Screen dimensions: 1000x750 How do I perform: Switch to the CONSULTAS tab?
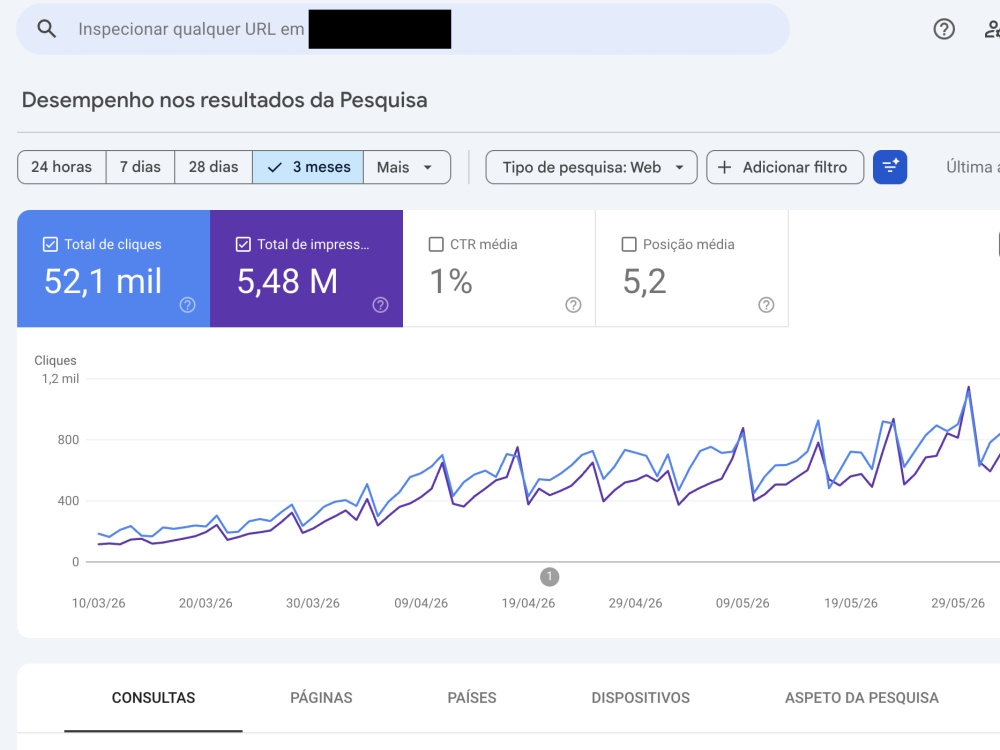(153, 698)
